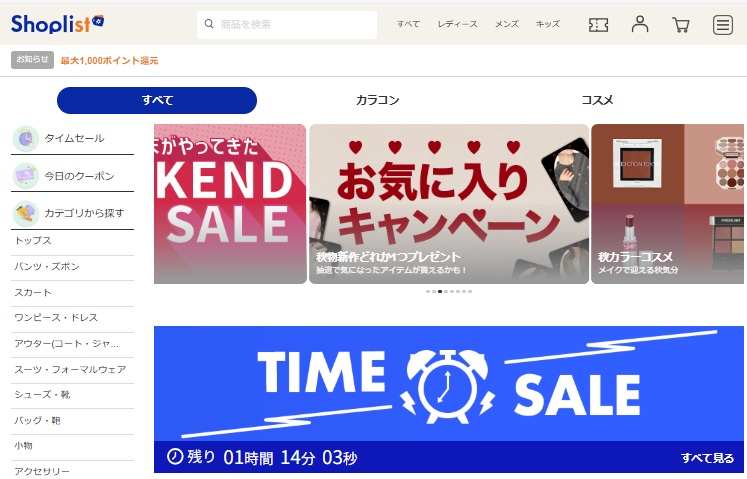This screenshot has width=747, height=479.
Task: Switch to the コスメ tab
Action: click(x=597, y=100)
